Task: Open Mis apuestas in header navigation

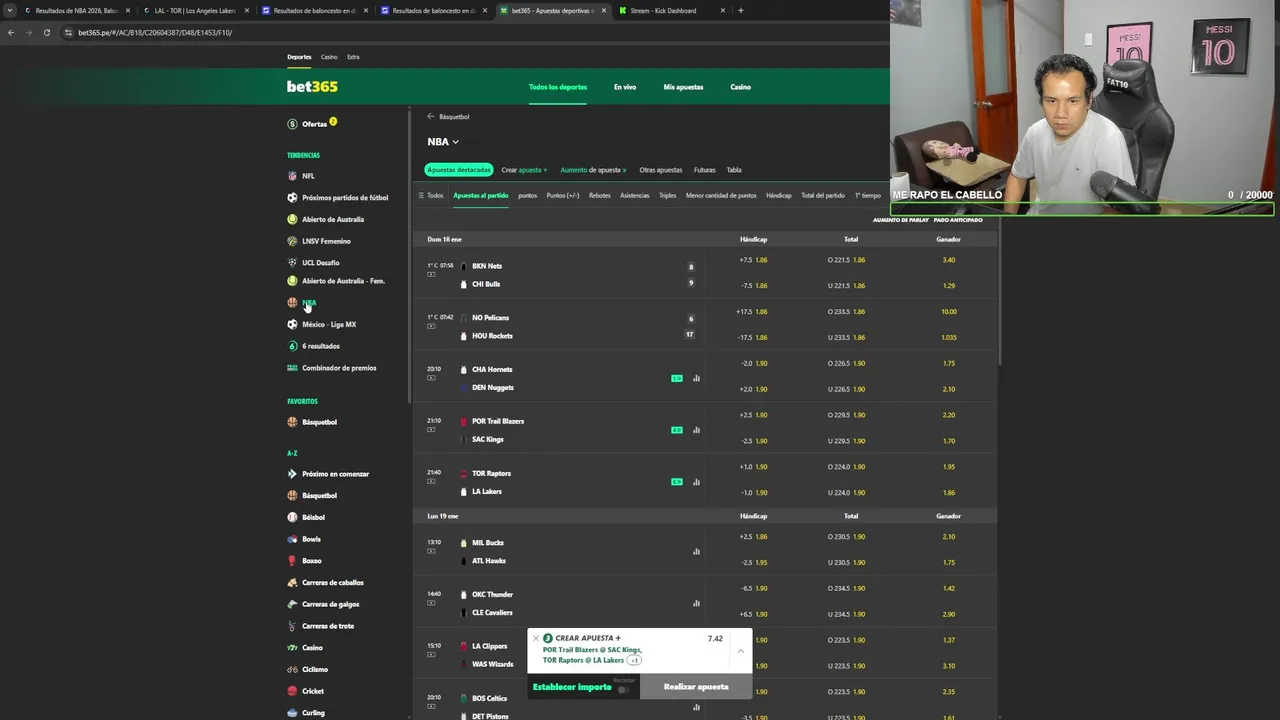Action: [x=683, y=87]
